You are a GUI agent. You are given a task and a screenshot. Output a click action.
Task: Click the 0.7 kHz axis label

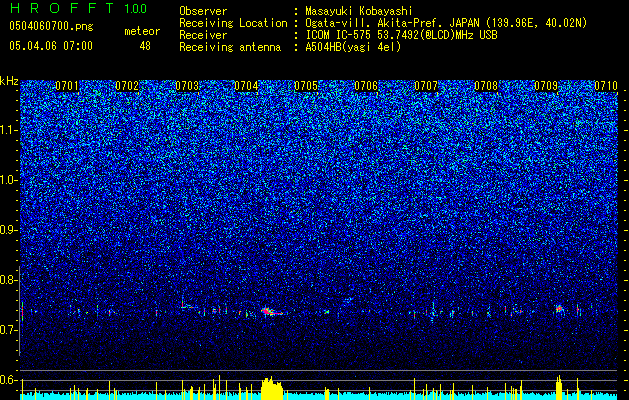pos(9,330)
